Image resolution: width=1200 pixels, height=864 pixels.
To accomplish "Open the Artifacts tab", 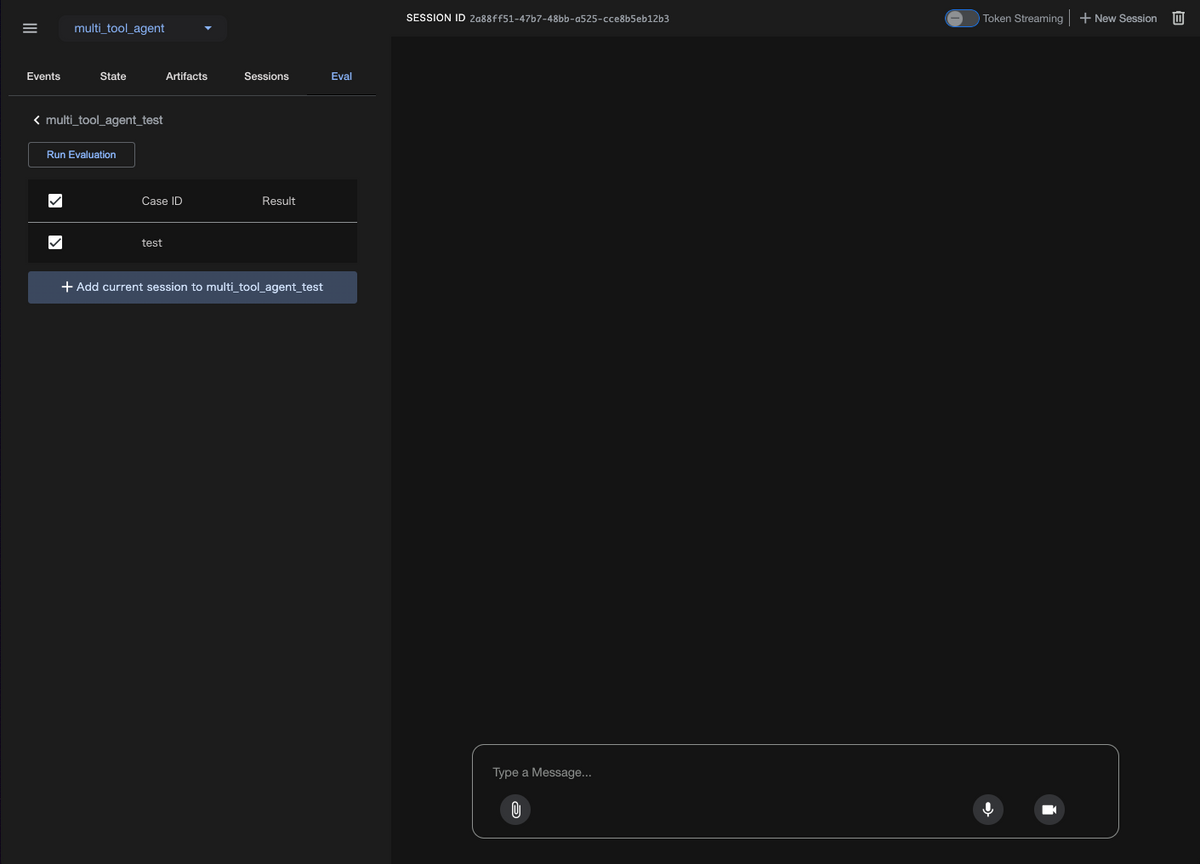I will (x=187, y=76).
